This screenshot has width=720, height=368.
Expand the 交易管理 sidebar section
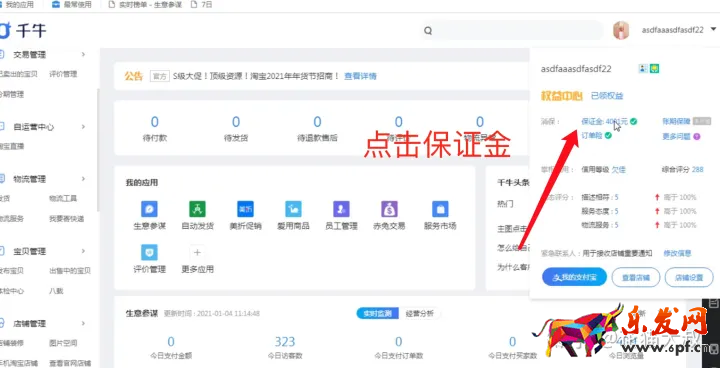click(84, 54)
